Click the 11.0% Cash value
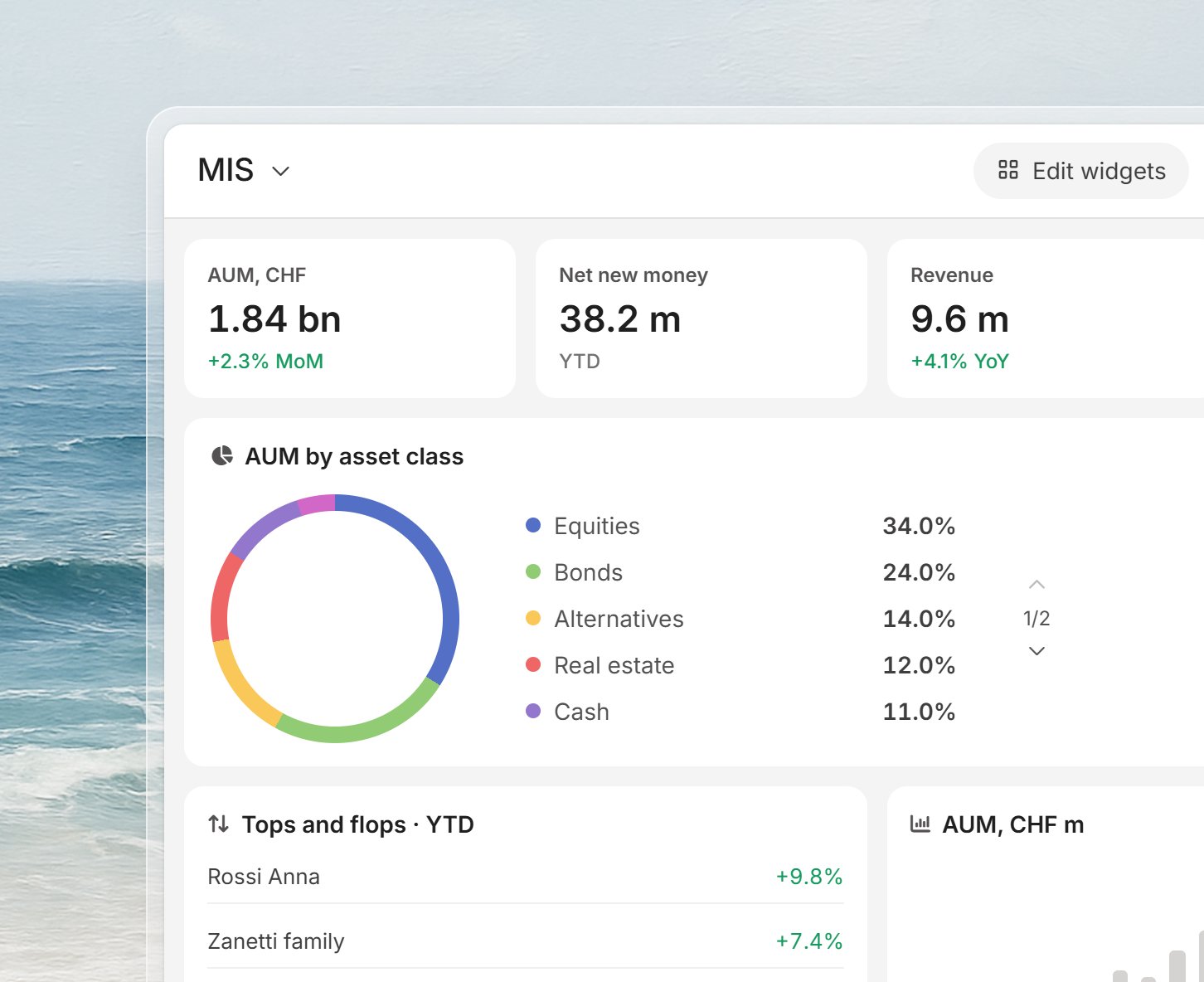This screenshot has width=1204, height=982. [919, 712]
